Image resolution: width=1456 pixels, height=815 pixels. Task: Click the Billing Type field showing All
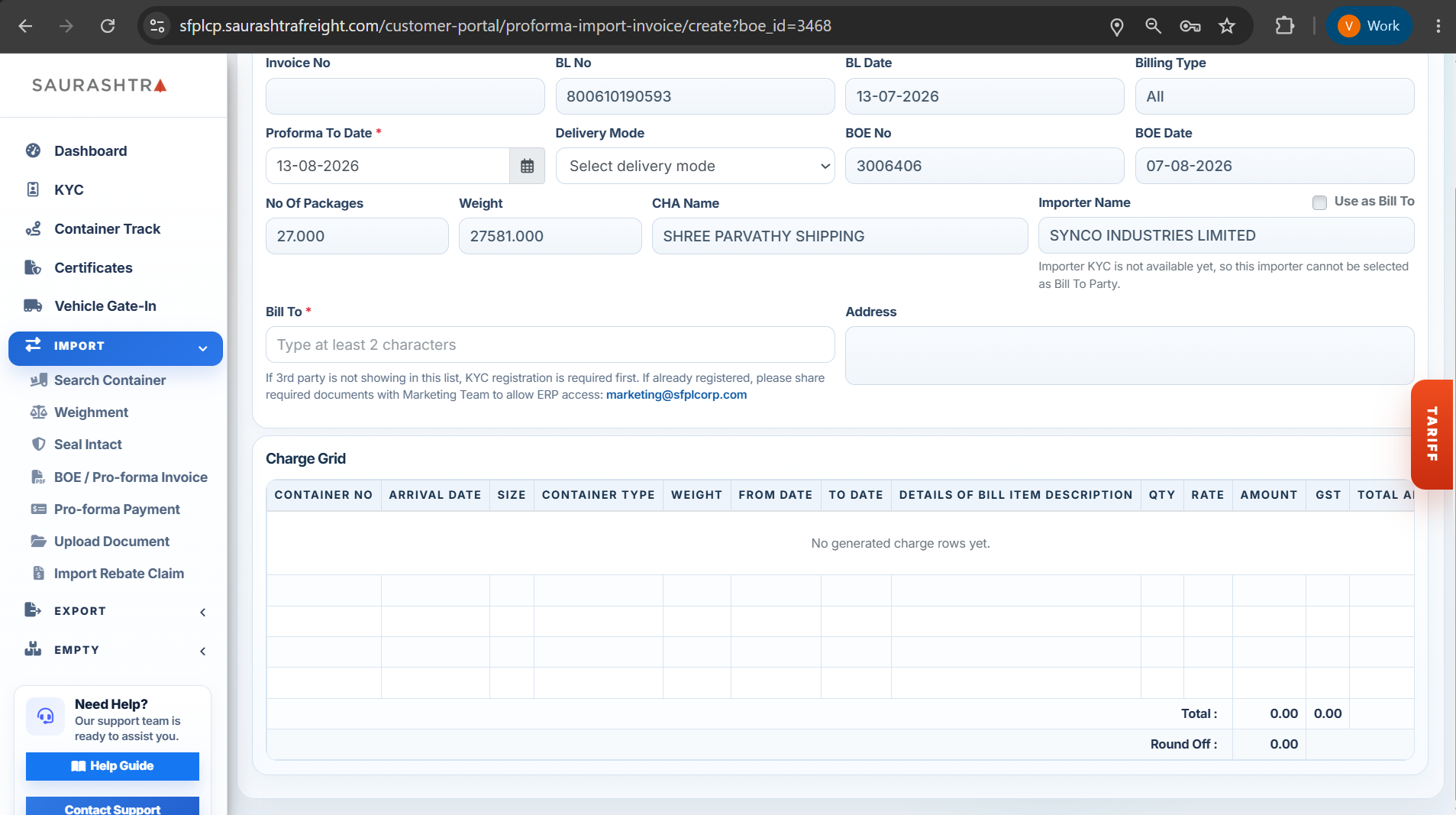[1274, 96]
